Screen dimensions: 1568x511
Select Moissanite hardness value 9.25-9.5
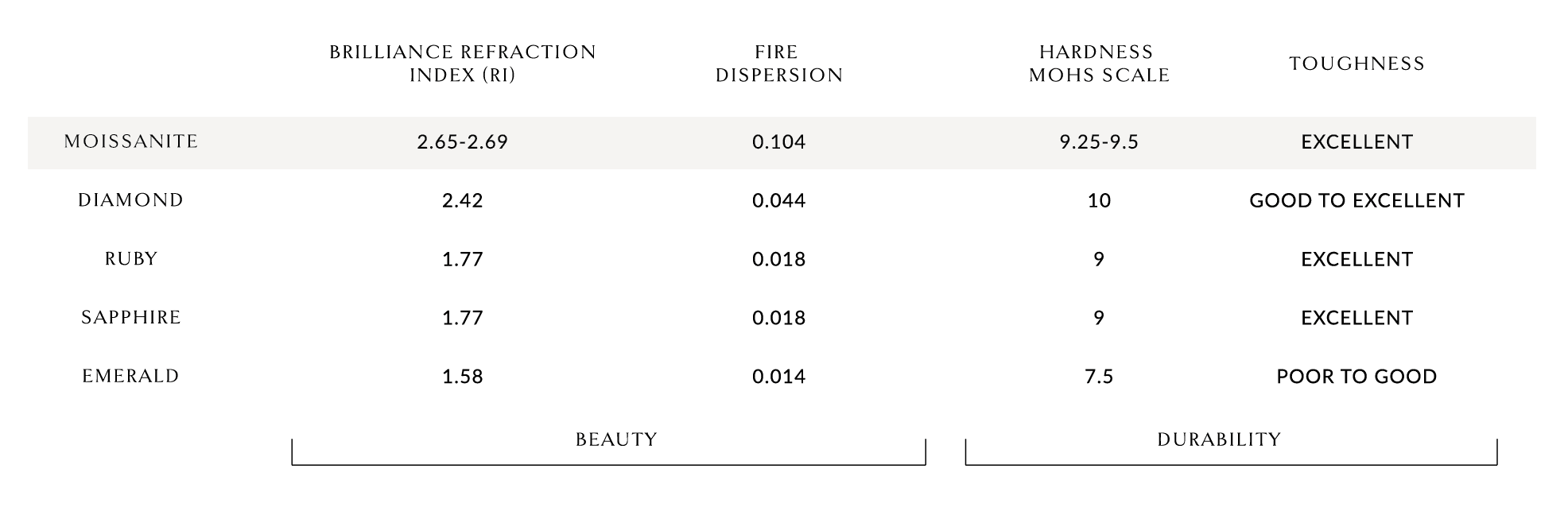pyautogui.click(x=1099, y=142)
